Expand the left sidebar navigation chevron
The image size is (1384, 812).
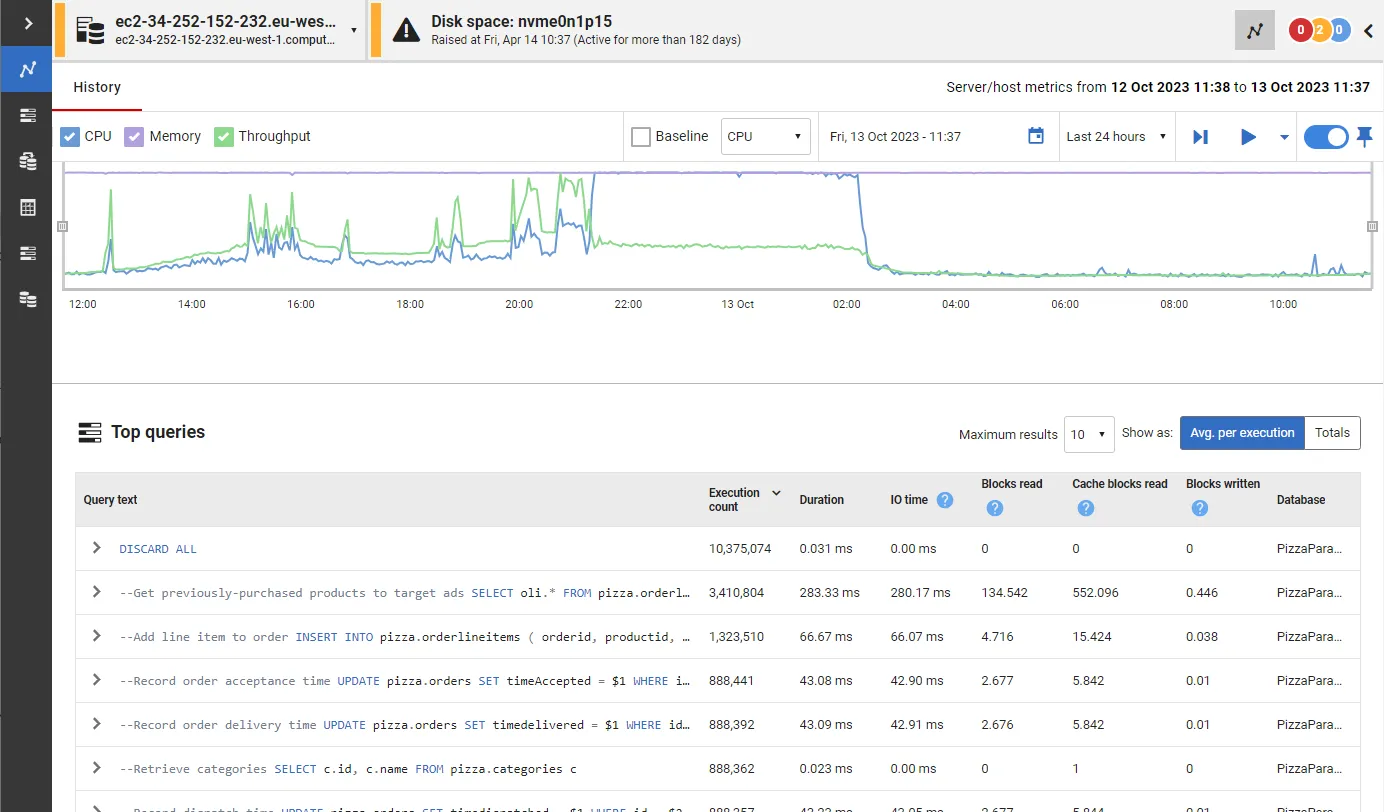[x=28, y=23]
